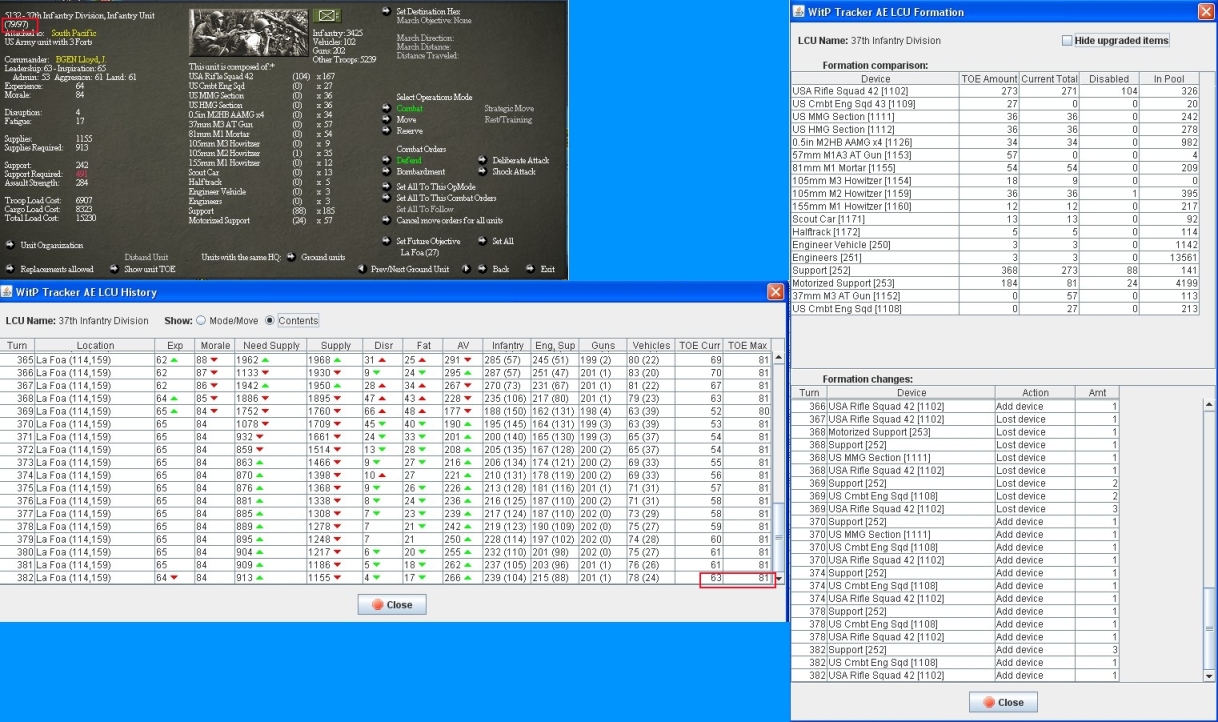Viewport: 1218px width, 722px height.
Task: Click Show unit TOE
Action: tap(150, 269)
